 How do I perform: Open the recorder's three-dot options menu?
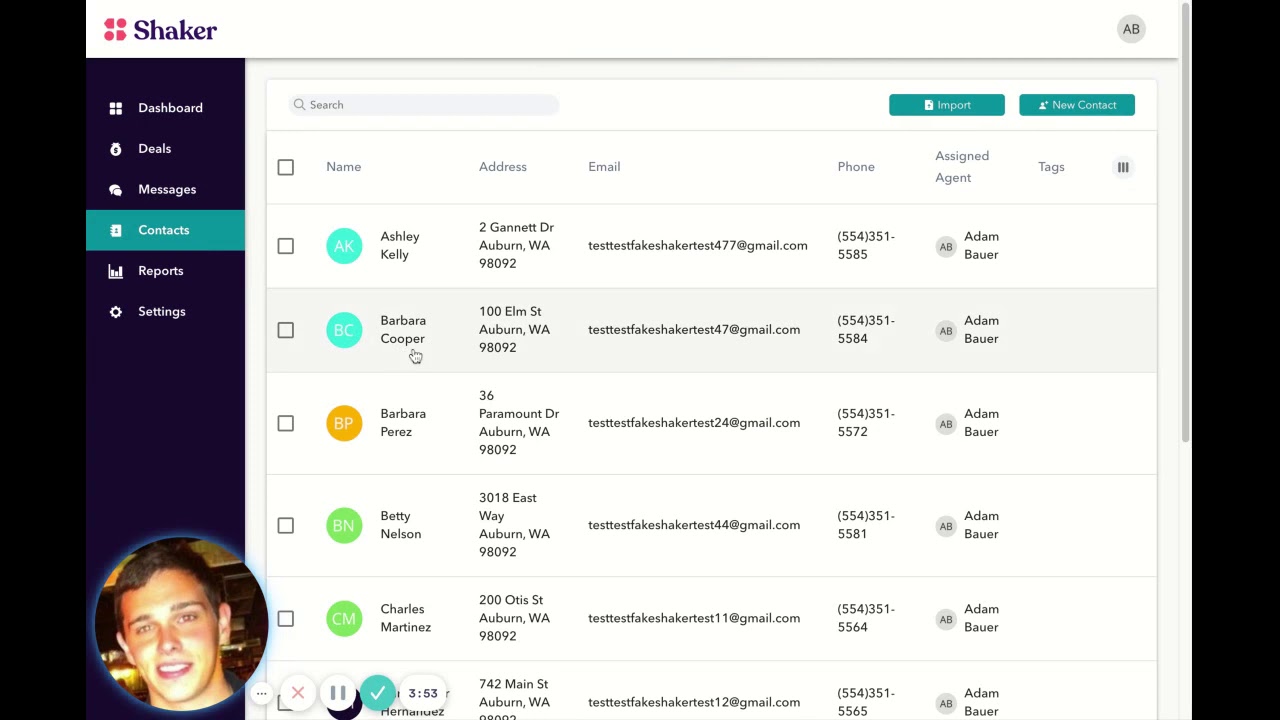[x=261, y=693]
